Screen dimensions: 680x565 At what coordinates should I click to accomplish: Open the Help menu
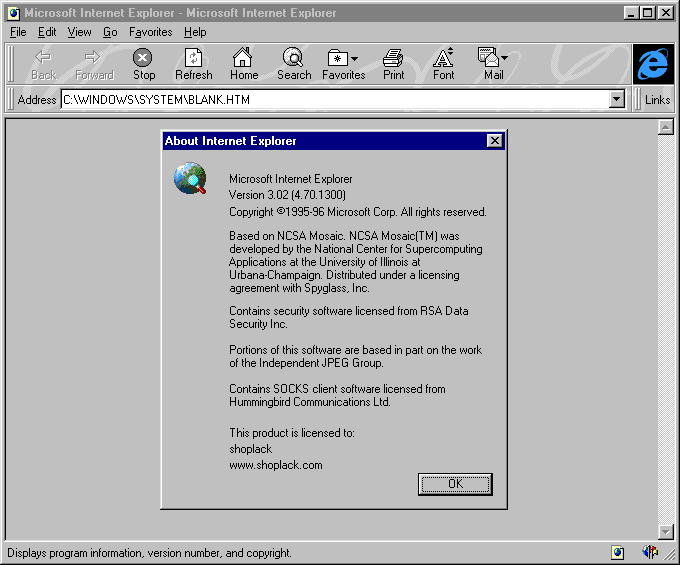click(195, 32)
